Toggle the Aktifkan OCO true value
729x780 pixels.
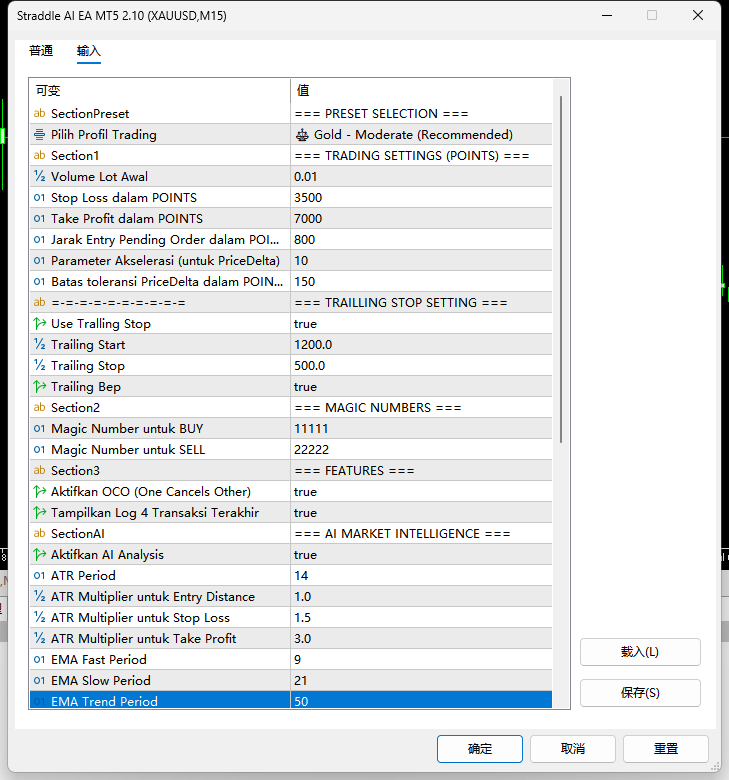(x=421, y=491)
